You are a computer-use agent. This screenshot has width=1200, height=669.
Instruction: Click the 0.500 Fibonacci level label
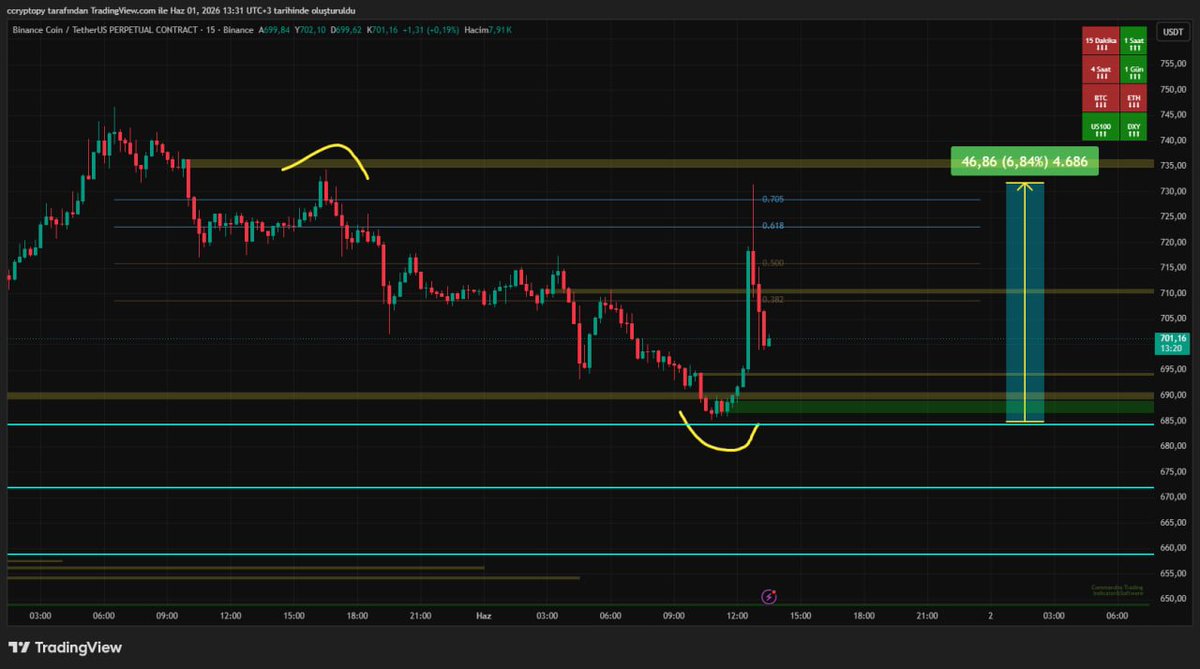(x=772, y=263)
